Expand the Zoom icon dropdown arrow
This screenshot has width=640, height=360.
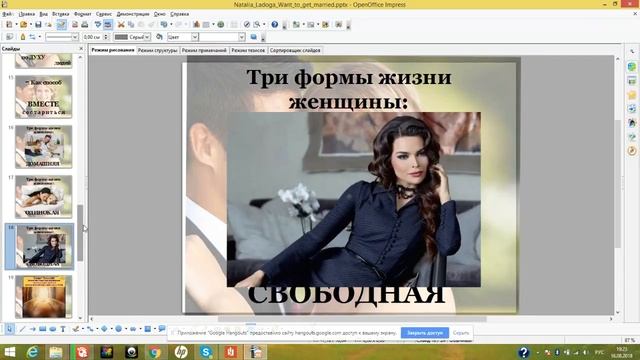[x=264, y=24]
